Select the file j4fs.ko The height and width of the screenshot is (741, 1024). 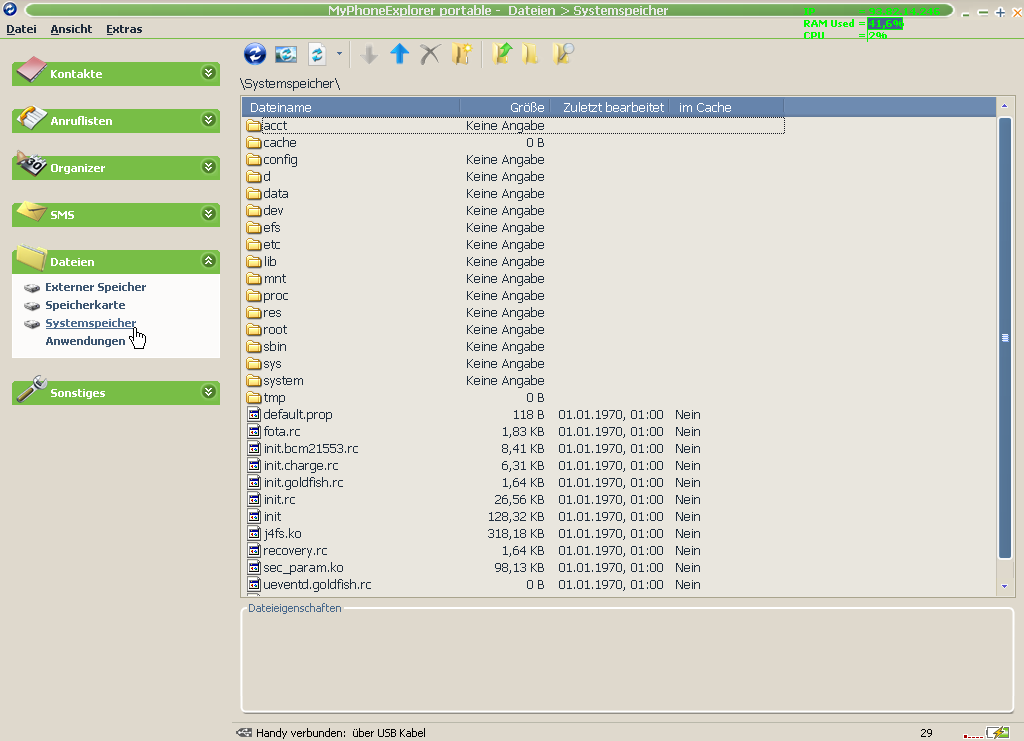(515, 533)
